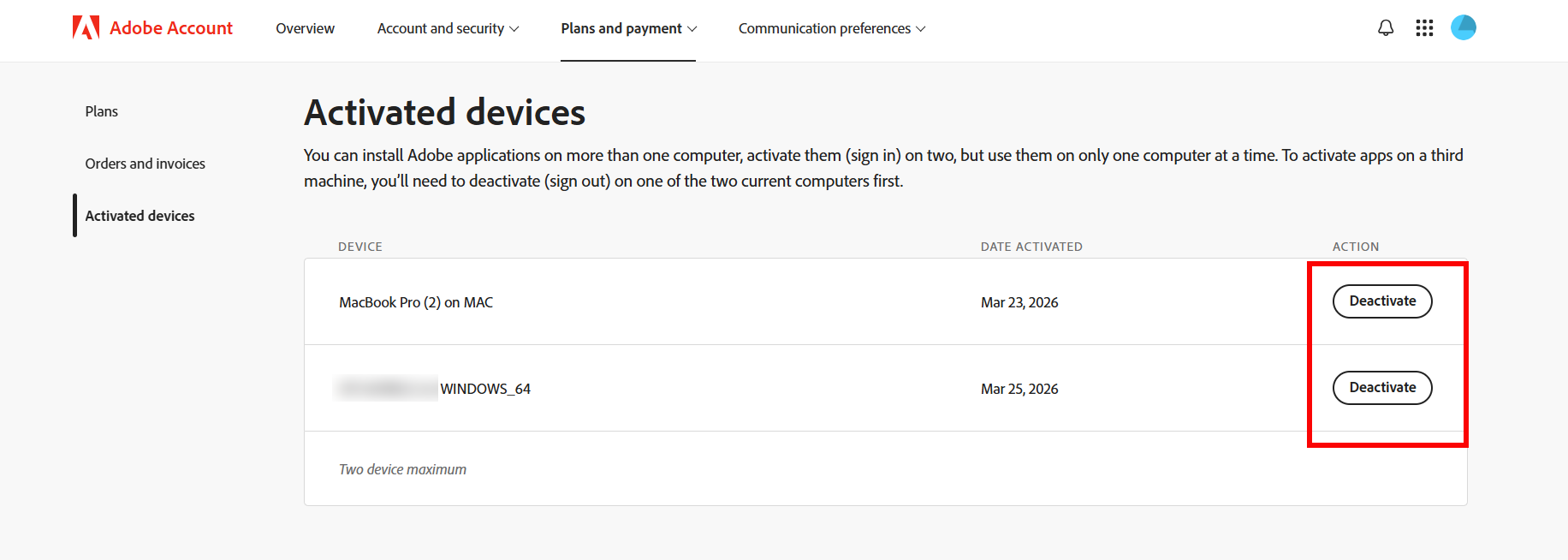Open the notifications bell
This screenshot has width=1568, height=560.
click(1386, 28)
